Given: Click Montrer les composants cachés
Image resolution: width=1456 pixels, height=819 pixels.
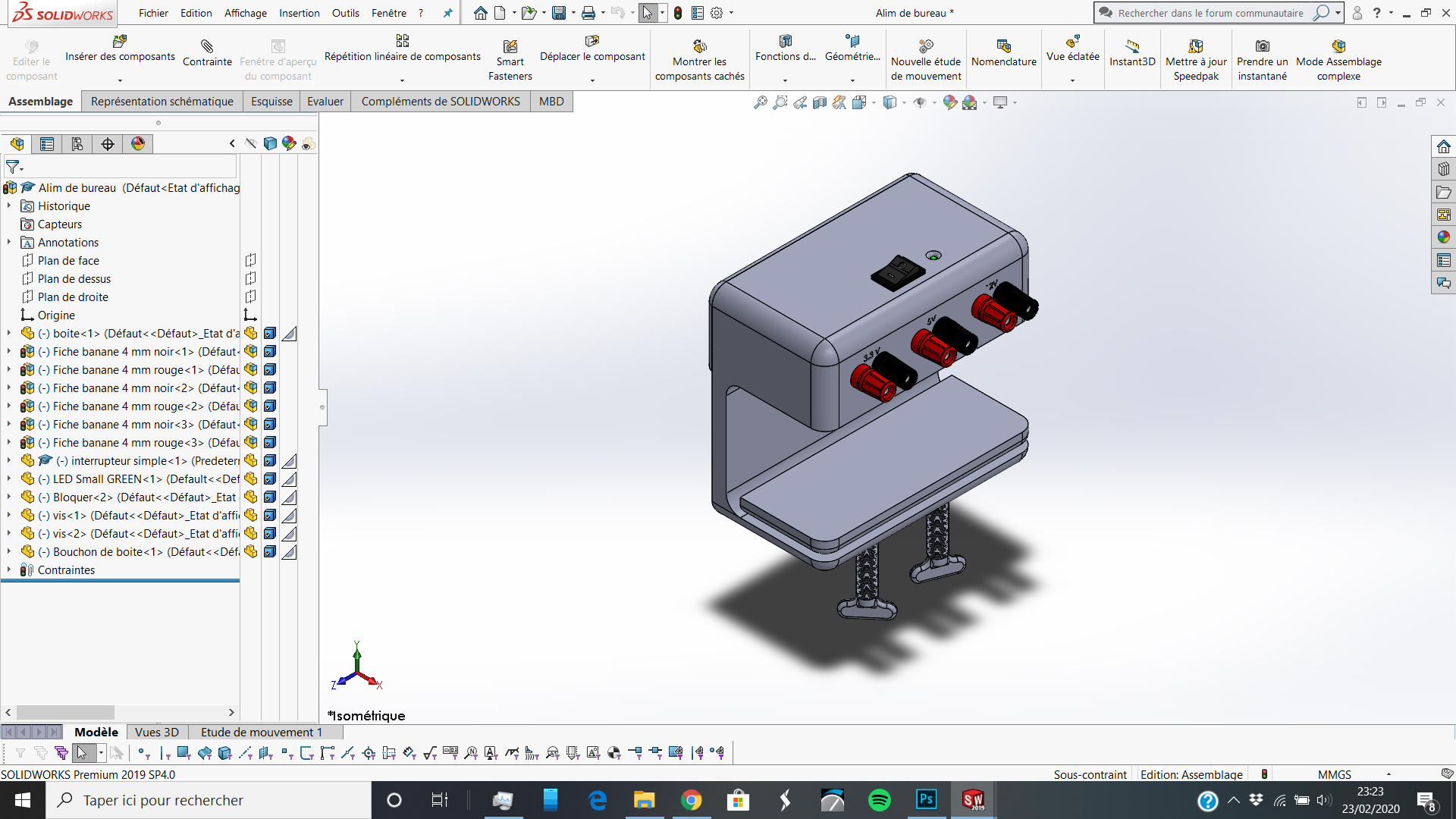Looking at the screenshot, I should tap(699, 59).
